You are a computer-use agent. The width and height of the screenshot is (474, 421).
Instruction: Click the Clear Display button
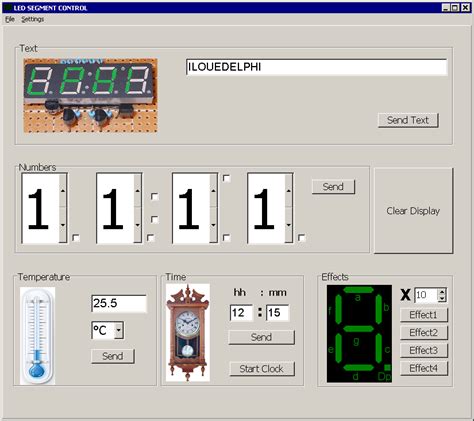point(413,211)
